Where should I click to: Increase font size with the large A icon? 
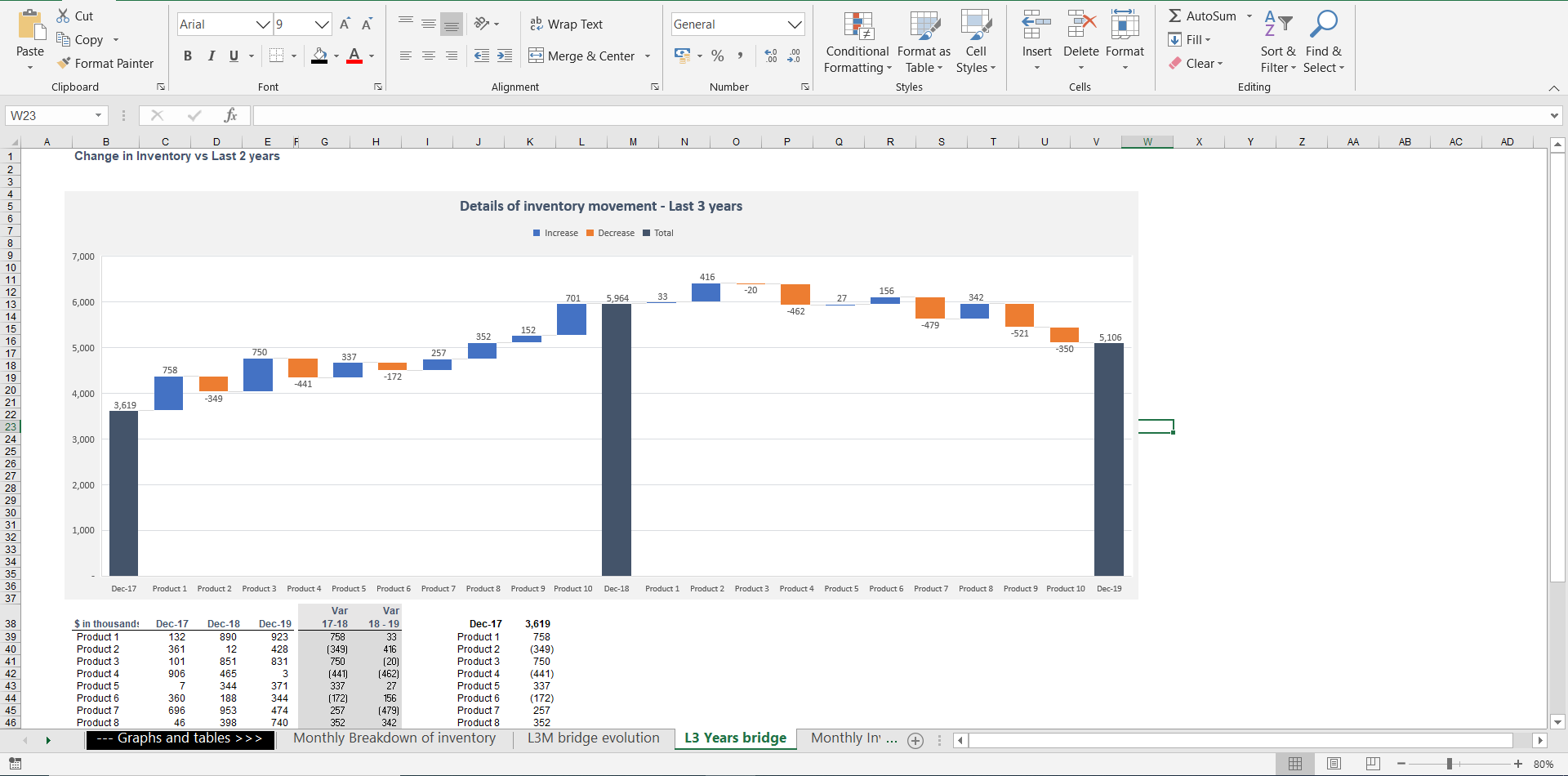(x=345, y=24)
